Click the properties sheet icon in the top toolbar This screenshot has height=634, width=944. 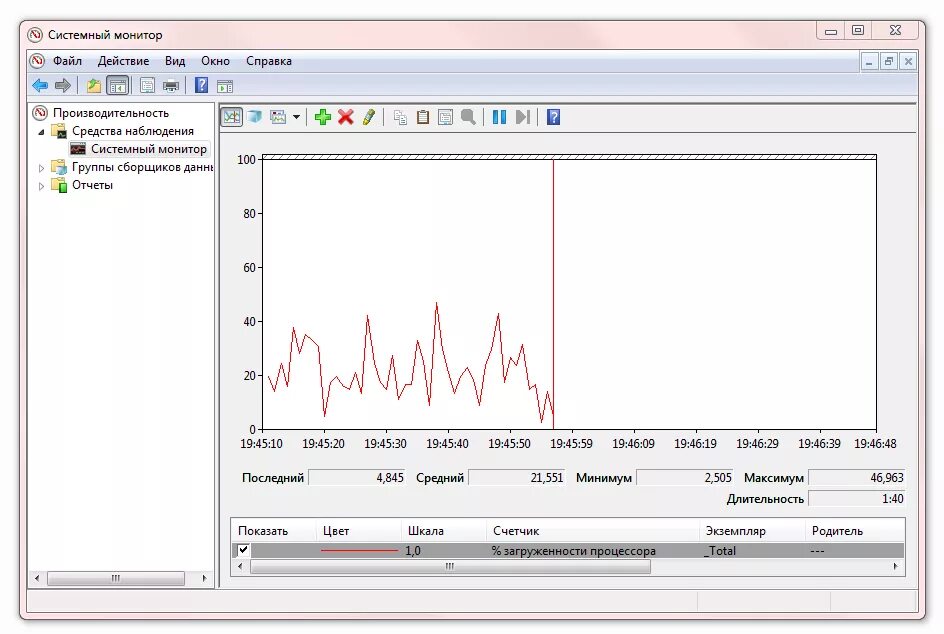148,85
